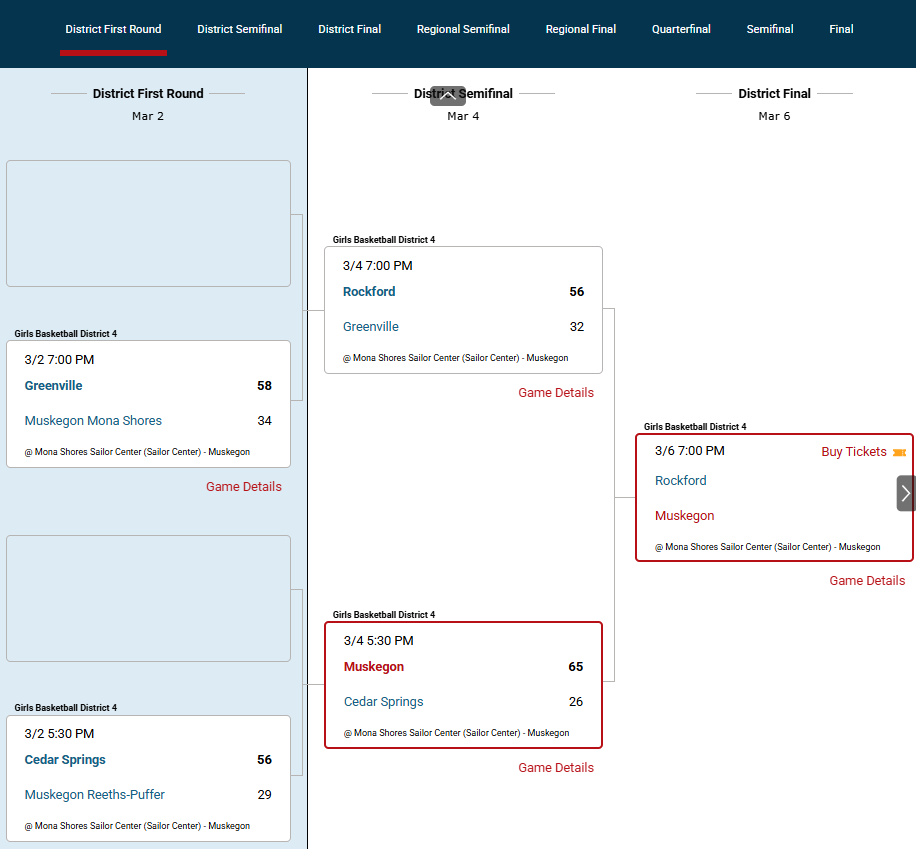The image size is (916, 849).
Task: View Game Details for the District Final game
Action: (x=866, y=581)
